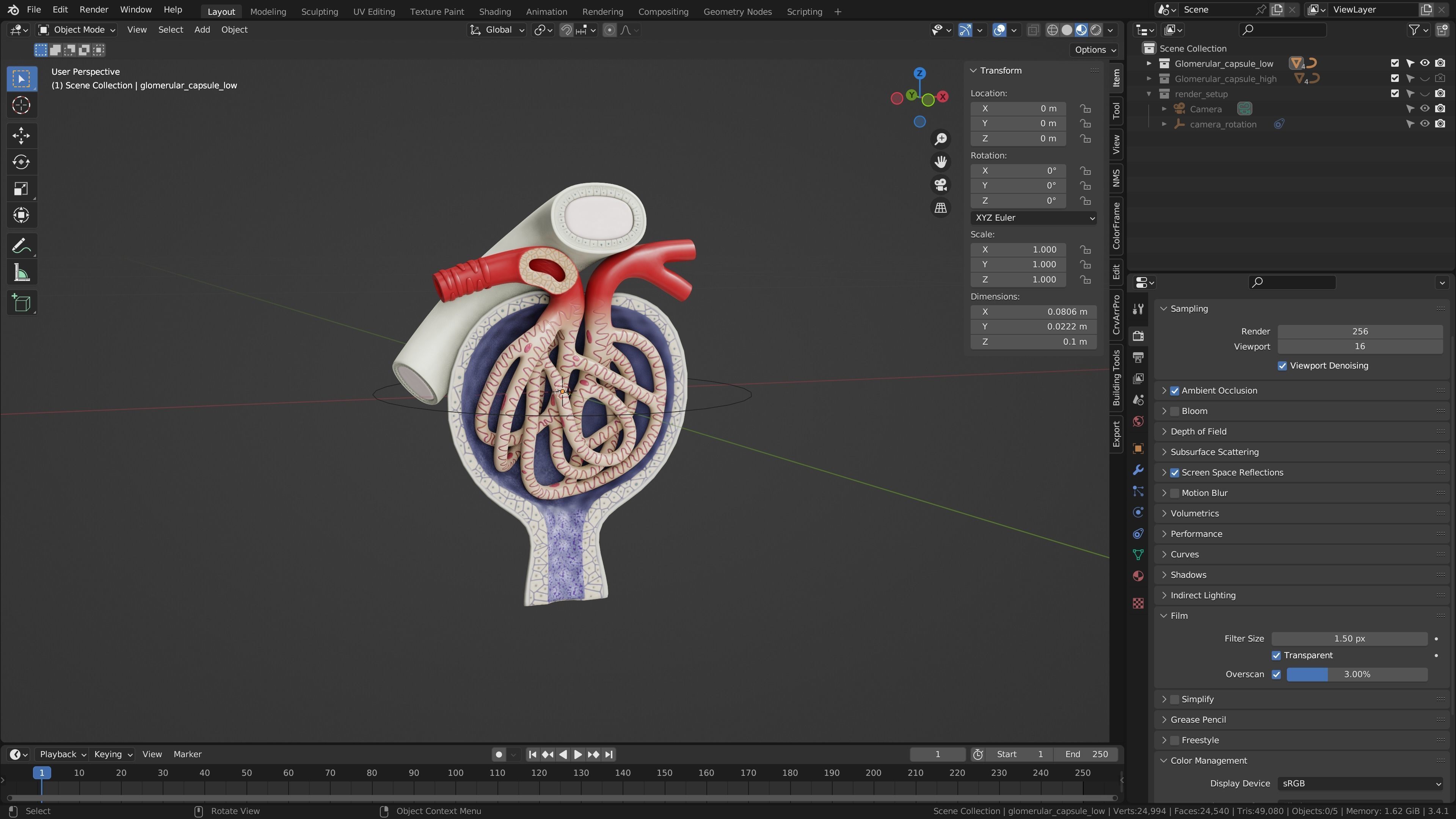Open the Render menu

coord(94,9)
